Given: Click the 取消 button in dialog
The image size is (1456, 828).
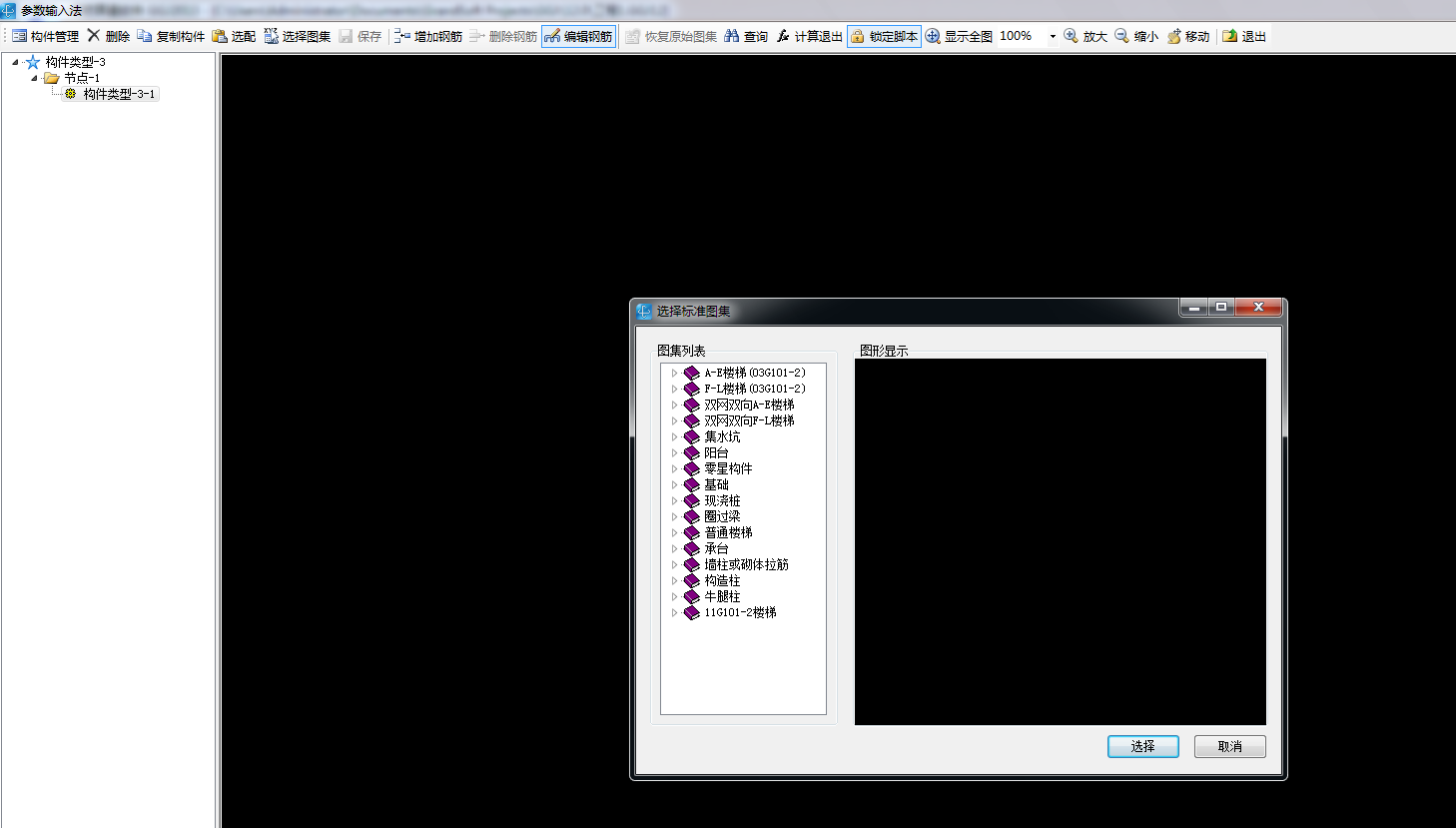Looking at the screenshot, I should click(1230, 746).
